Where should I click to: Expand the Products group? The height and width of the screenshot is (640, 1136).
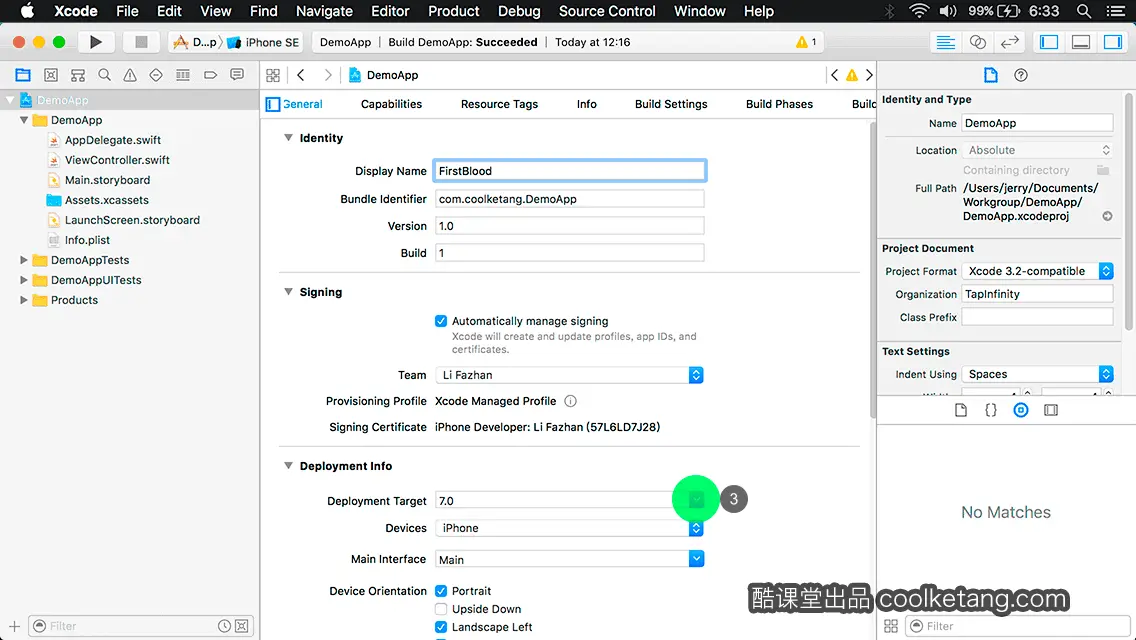23,300
